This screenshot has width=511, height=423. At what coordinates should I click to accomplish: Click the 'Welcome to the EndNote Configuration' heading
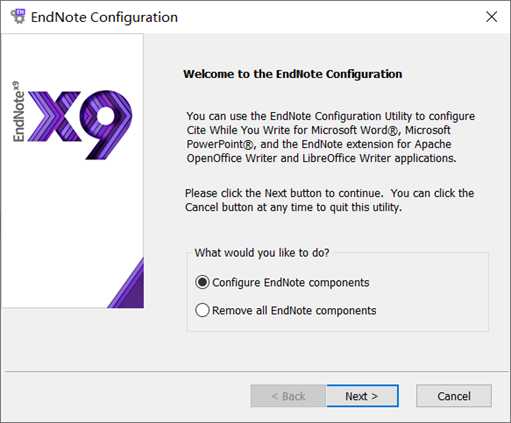293,74
